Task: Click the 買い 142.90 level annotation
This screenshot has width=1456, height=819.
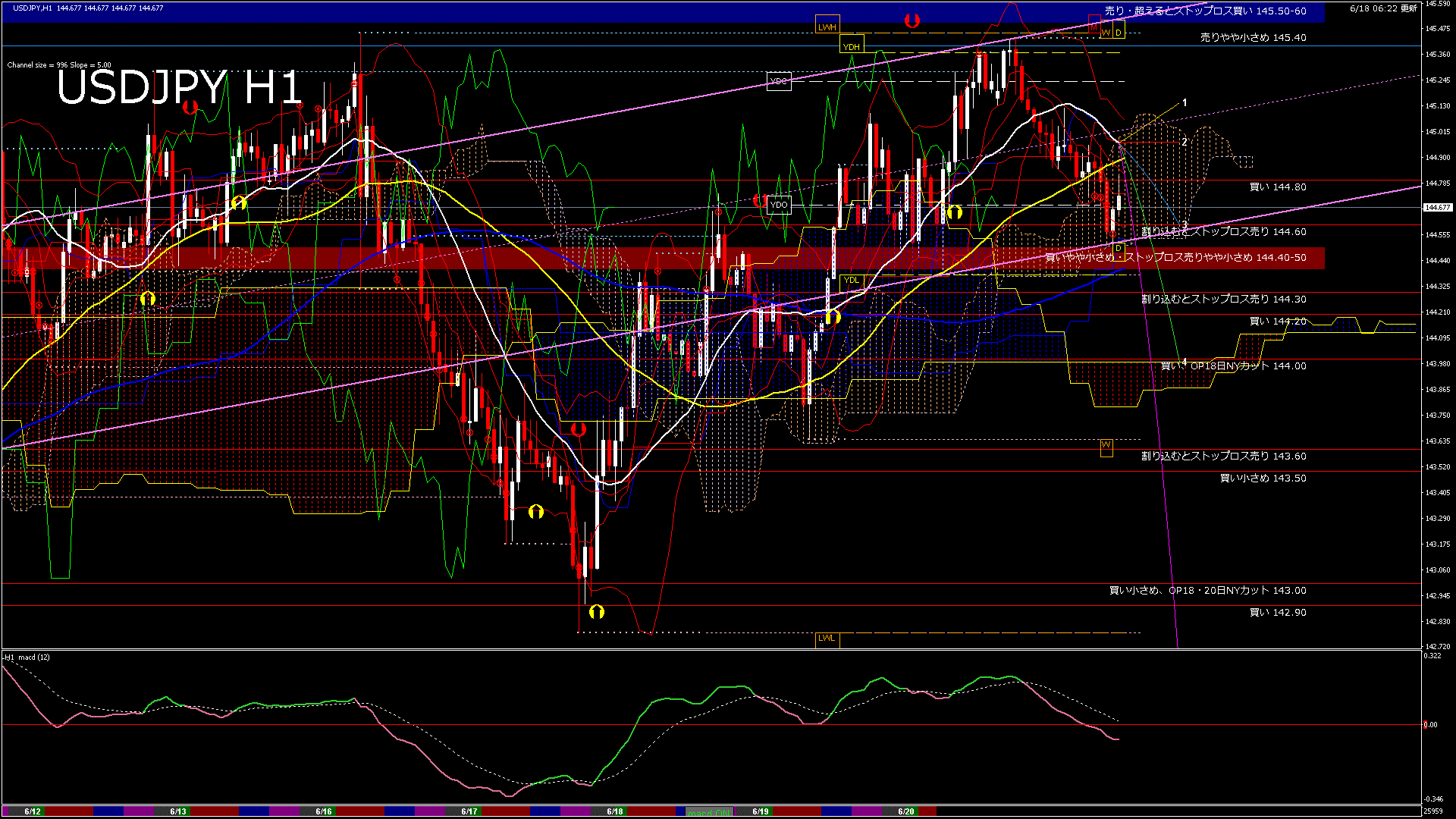Action: (1278, 612)
